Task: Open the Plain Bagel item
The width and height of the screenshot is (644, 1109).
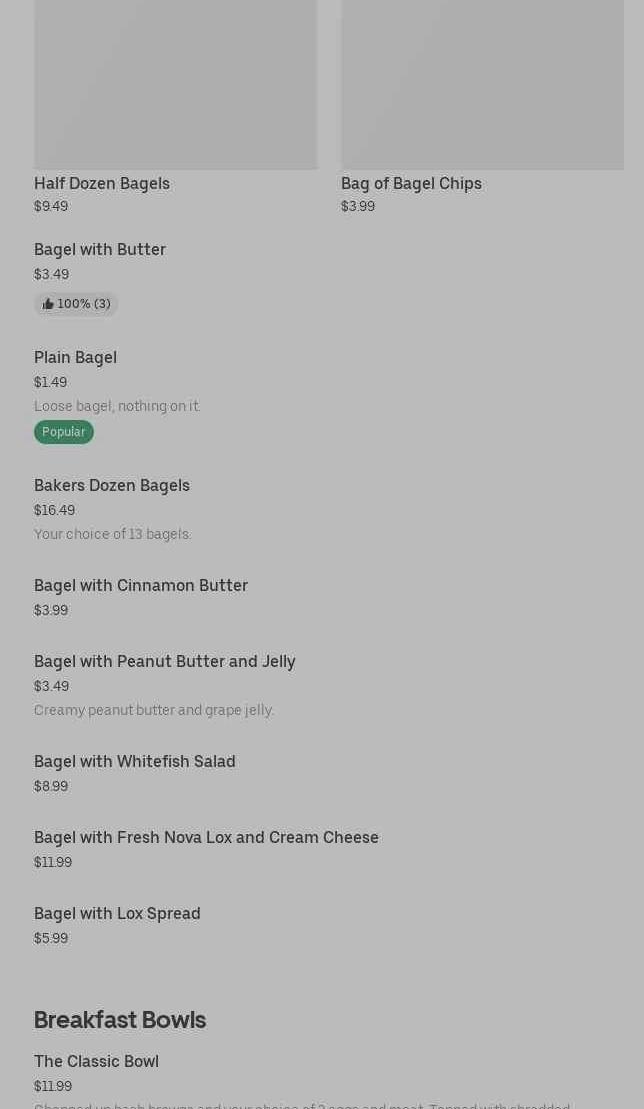Action: click(x=75, y=357)
